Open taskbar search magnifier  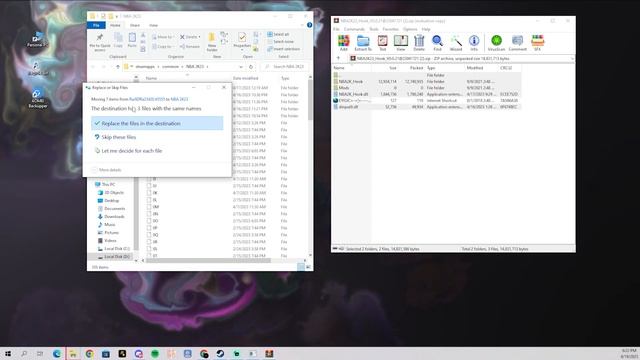click(x=24, y=353)
